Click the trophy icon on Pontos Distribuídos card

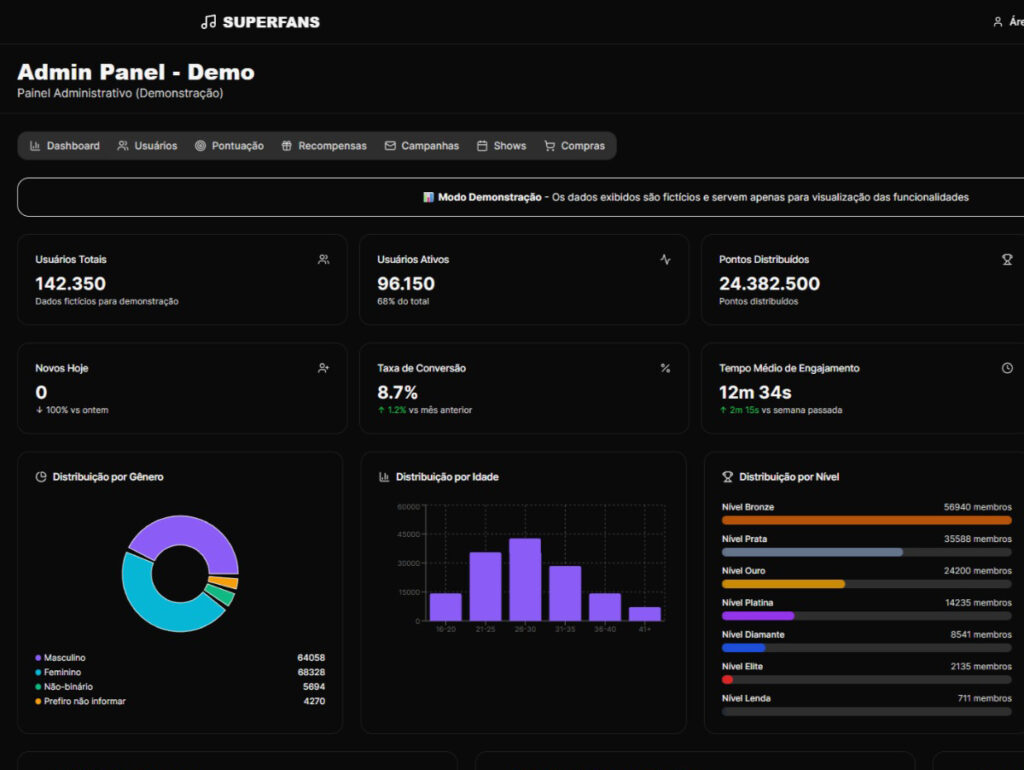[x=1007, y=260]
